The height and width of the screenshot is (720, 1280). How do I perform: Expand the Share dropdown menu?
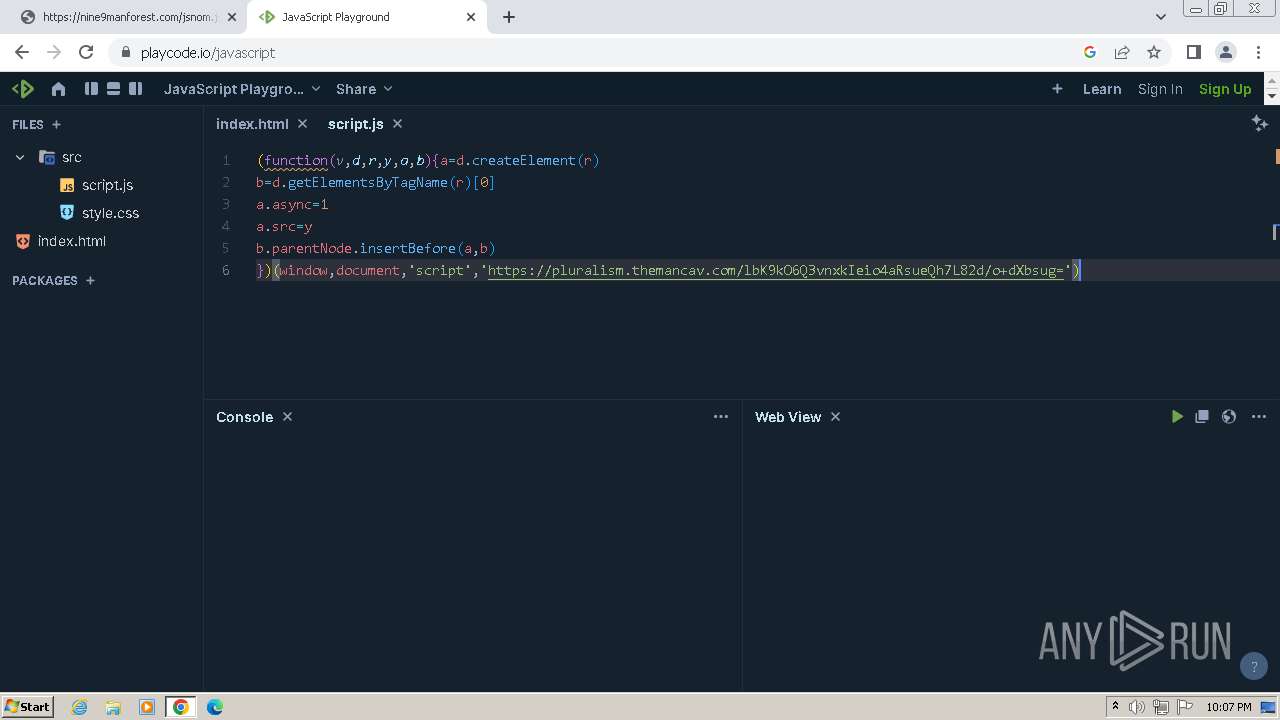click(x=364, y=89)
